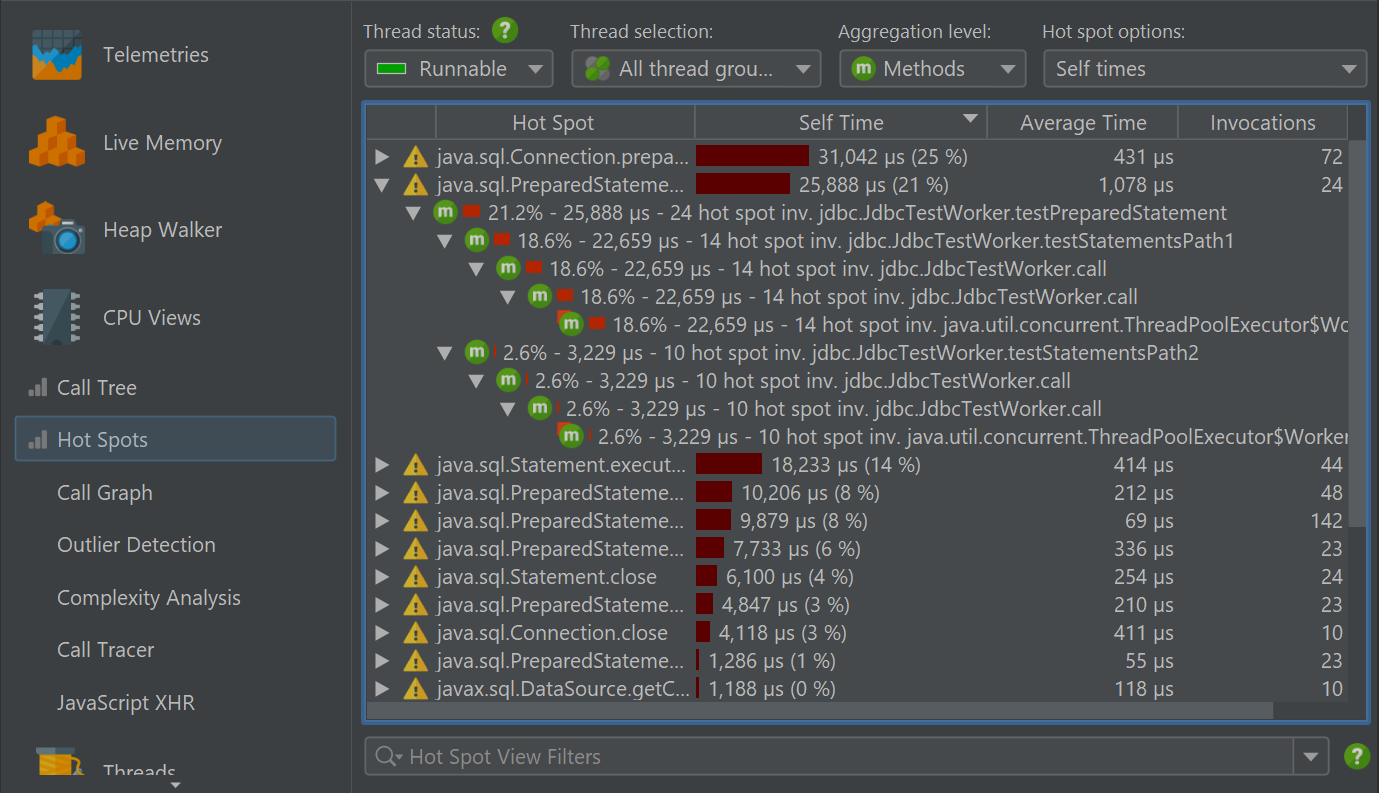Sort by the Self Time column header

coord(841,123)
